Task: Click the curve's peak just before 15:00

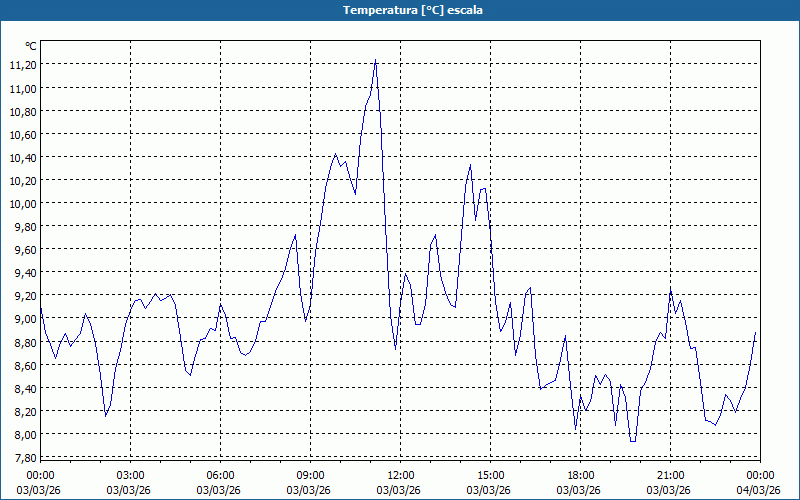Action: click(x=470, y=165)
